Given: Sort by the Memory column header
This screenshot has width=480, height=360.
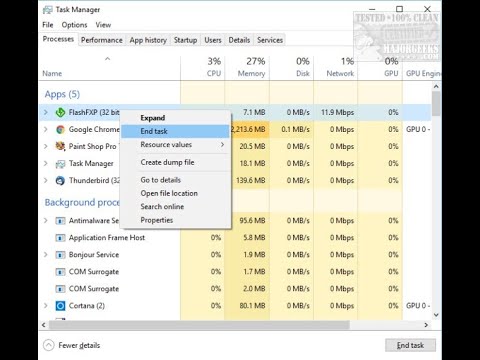Looking at the screenshot, I should click(247, 68).
